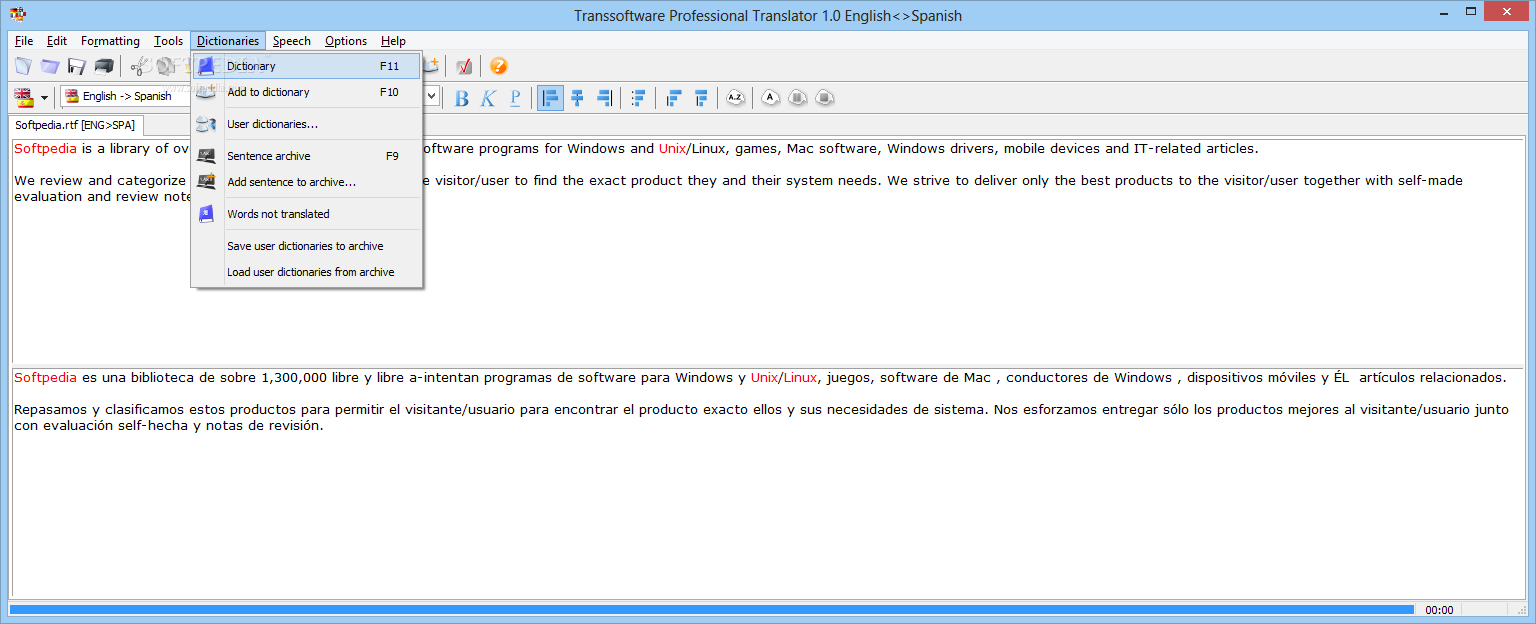
Task: Open the Formatting menu
Action: tap(110, 41)
